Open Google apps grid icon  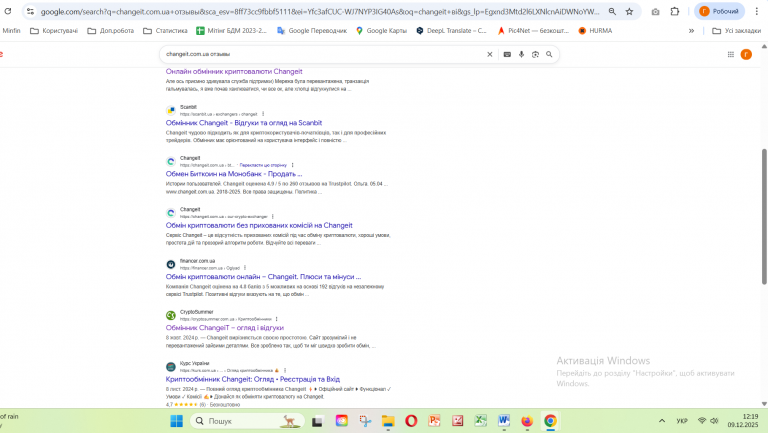pos(730,54)
